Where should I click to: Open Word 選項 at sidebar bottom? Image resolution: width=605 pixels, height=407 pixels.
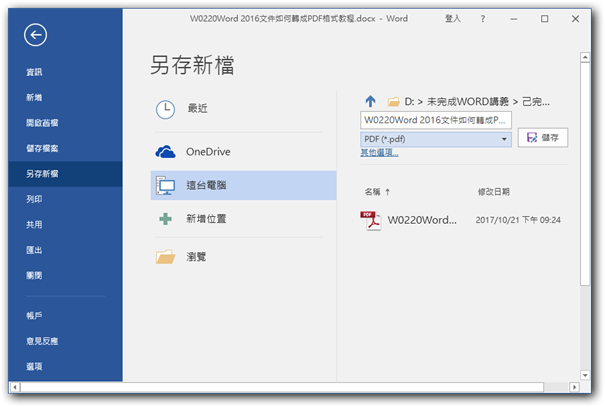(34, 366)
